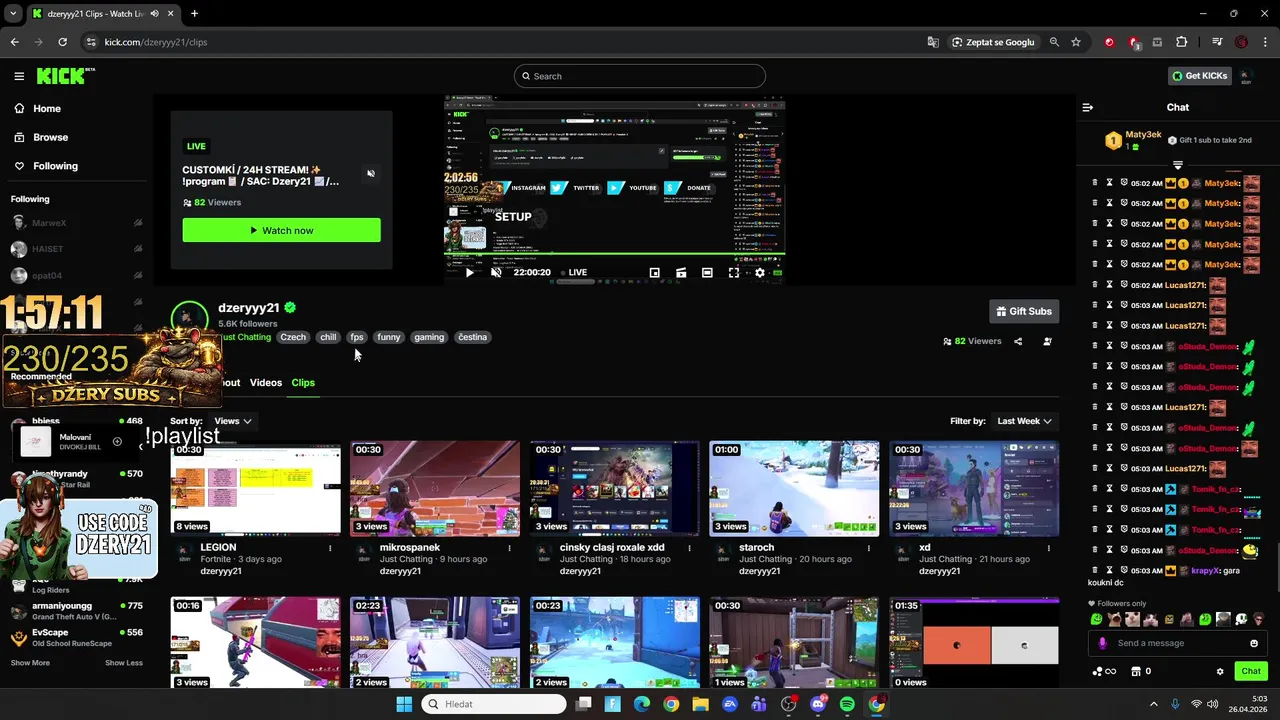Bookmark this page with star icon
The image size is (1280, 720).
(x=1076, y=42)
